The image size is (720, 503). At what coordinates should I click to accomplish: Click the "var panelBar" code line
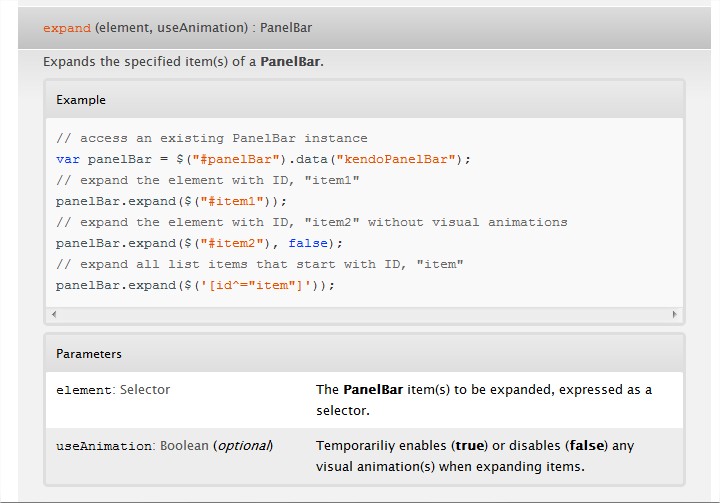(263, 159)
